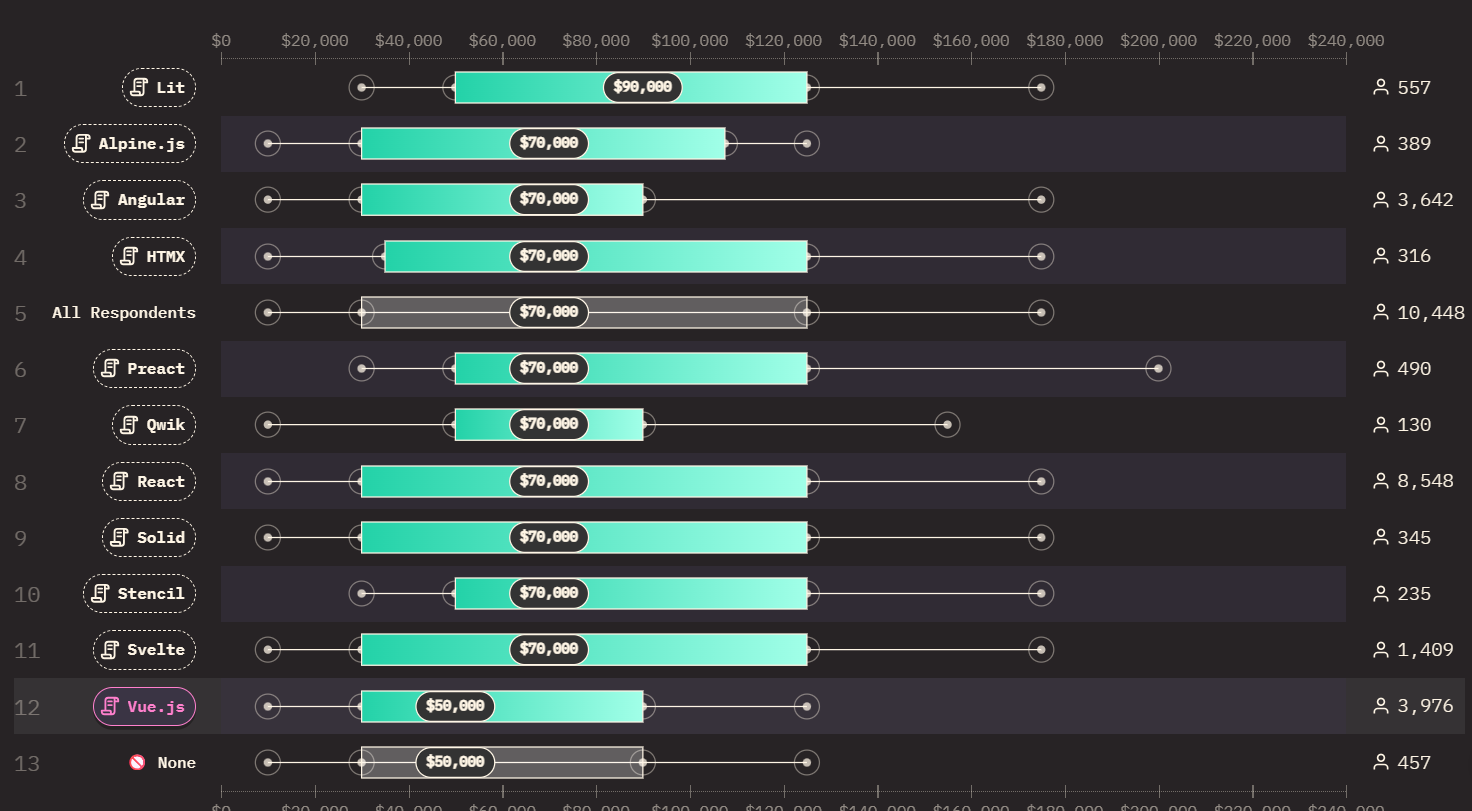Click the person icon next to 557

point(1381,87)
